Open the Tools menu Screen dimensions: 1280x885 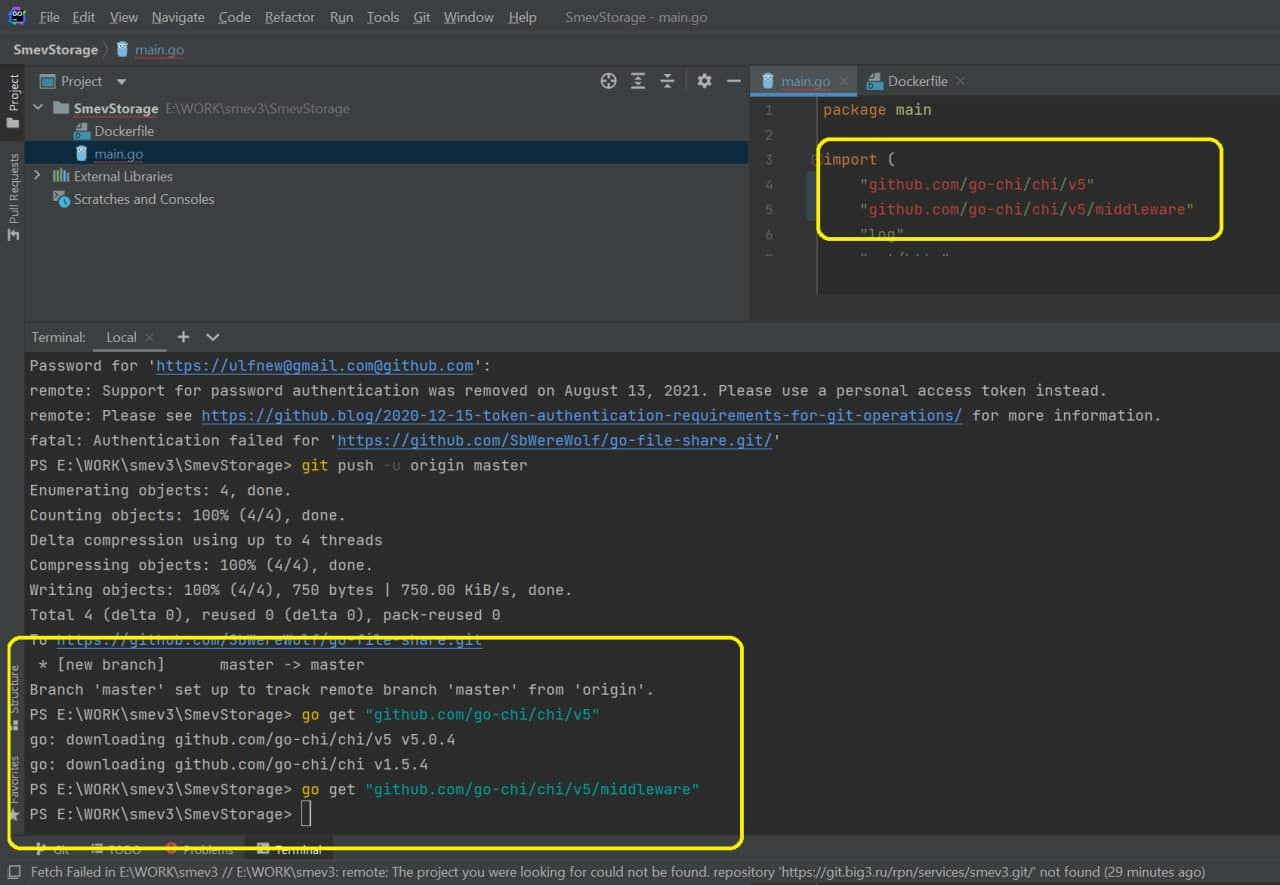coord(383,17)
